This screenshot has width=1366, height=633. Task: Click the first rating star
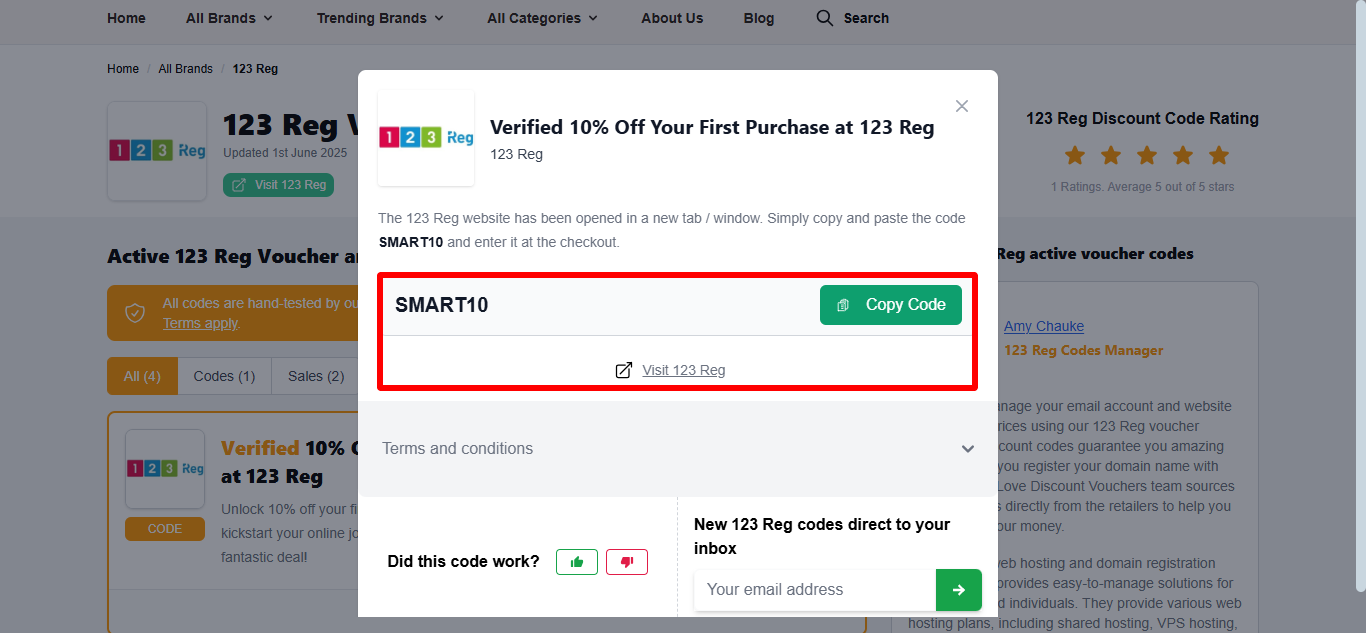point(1075,155)
